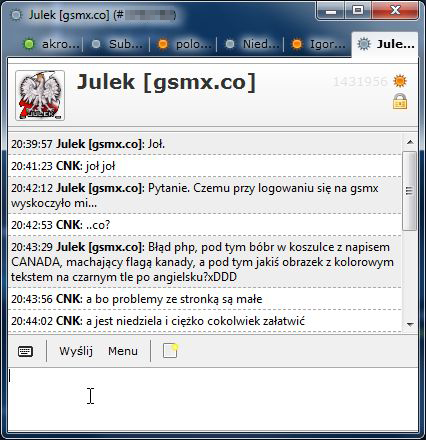Open the Menu button in chat toolbar
Viewport: 426px width, 440px height.
click(x=123, y=351)
